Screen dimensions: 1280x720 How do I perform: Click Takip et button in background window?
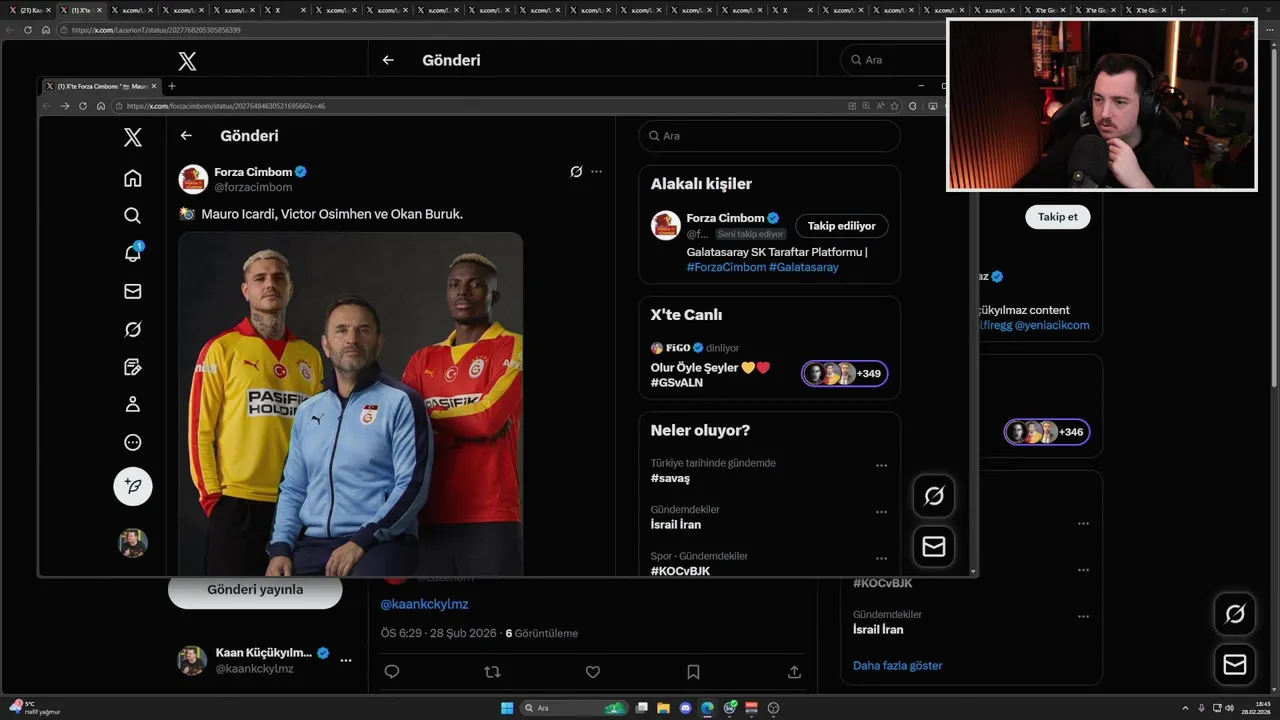(x=1058, y=217)
